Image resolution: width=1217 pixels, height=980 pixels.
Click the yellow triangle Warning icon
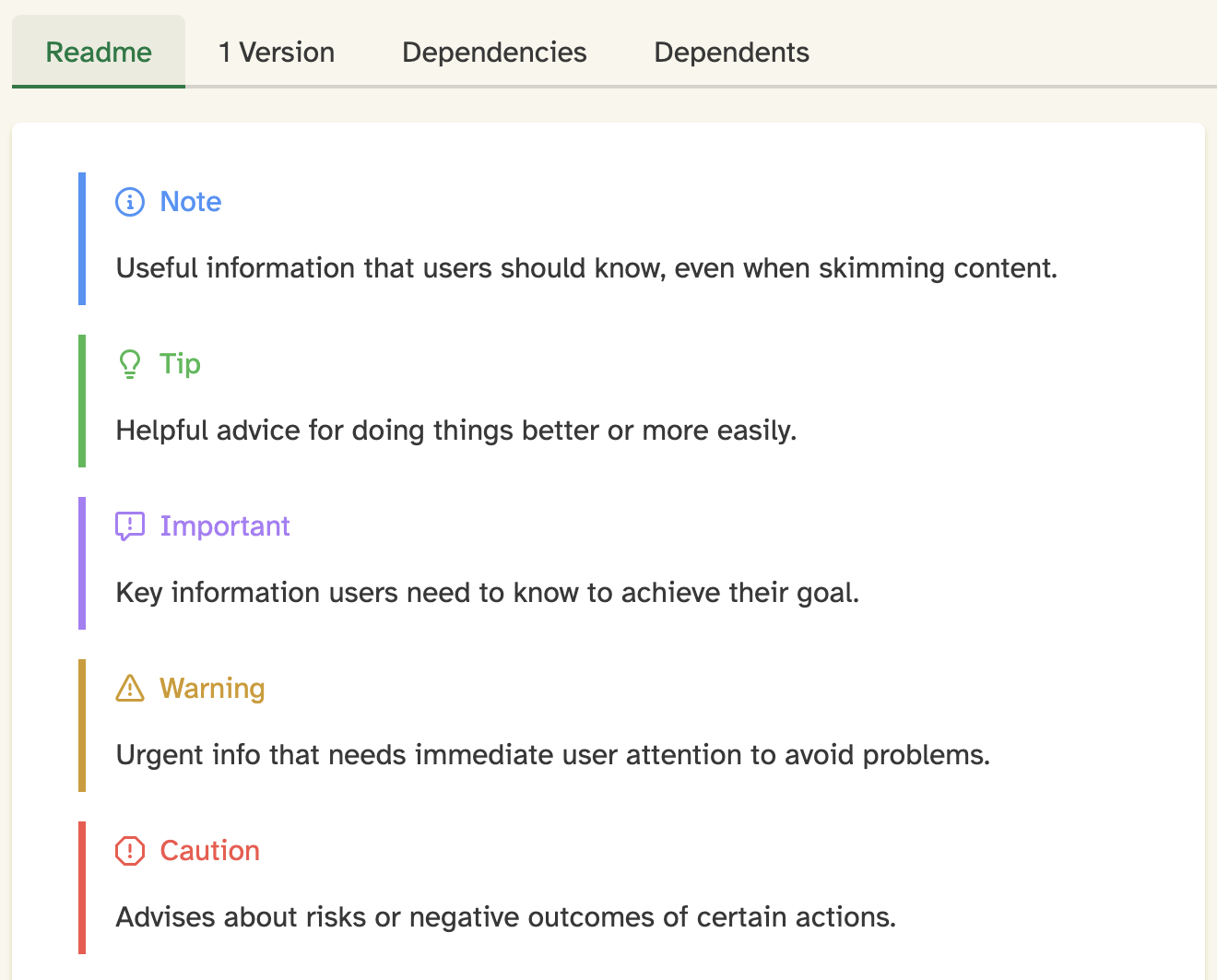coord(130,689)
